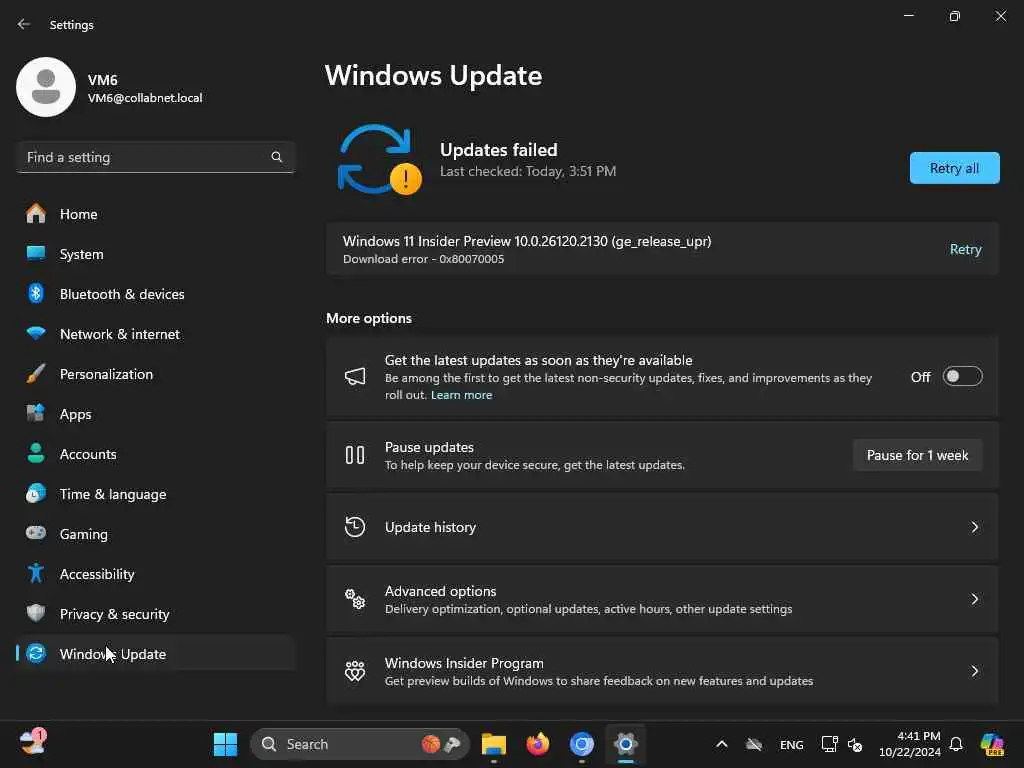Click the Network wifi icon

click(36, 333)
